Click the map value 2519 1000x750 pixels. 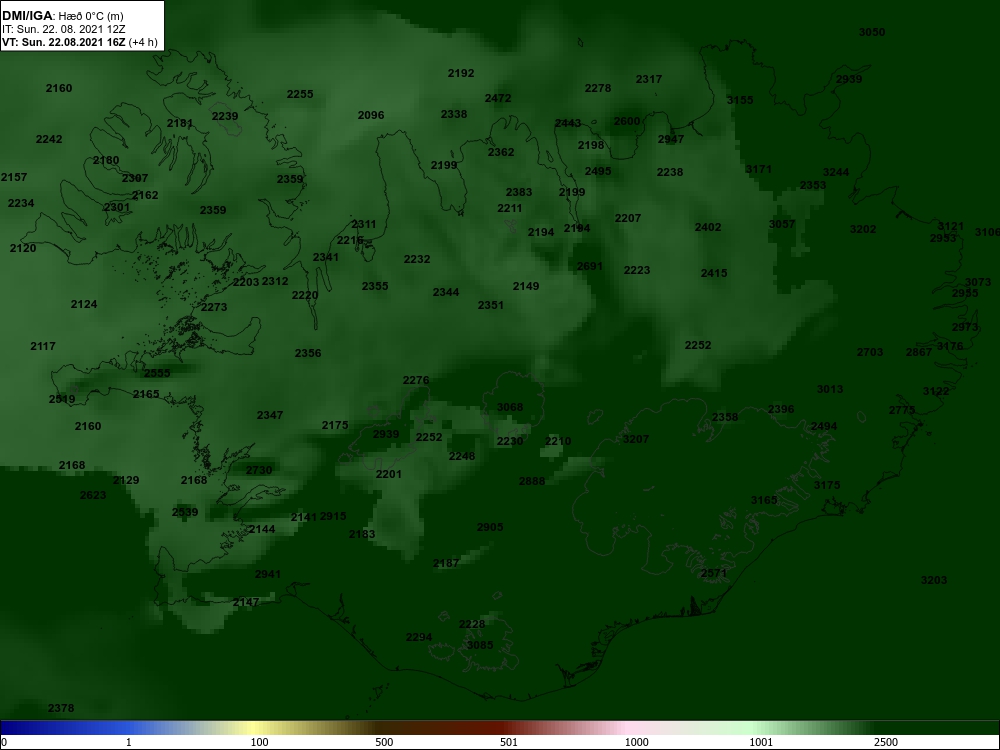click(x=62, y=399)
